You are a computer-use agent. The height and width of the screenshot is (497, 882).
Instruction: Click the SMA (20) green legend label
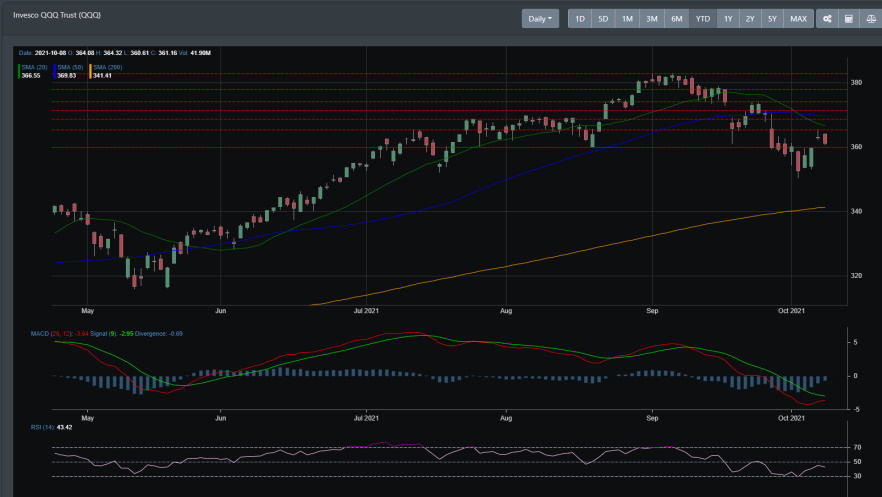coord(34,67)
